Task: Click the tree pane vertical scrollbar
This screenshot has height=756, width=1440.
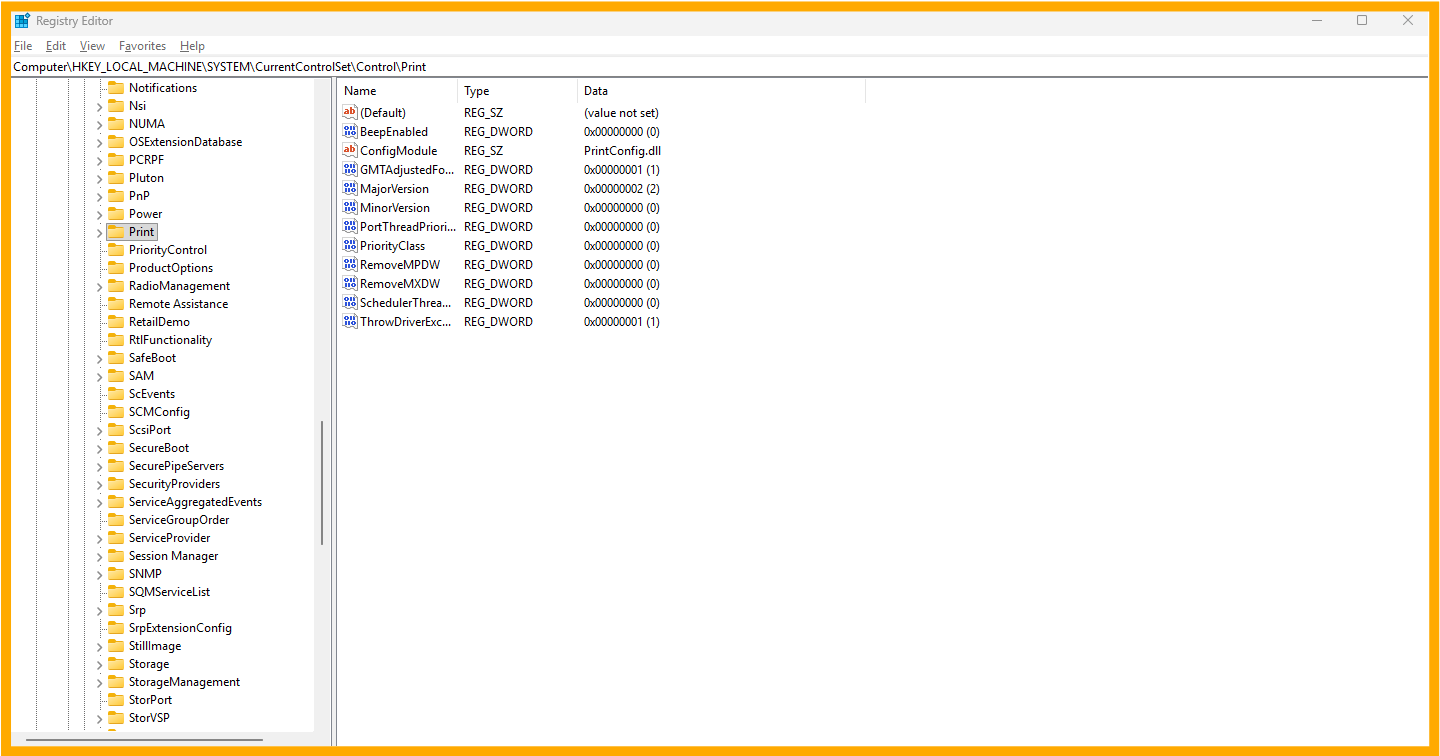Action: click(x=322, y=482)
